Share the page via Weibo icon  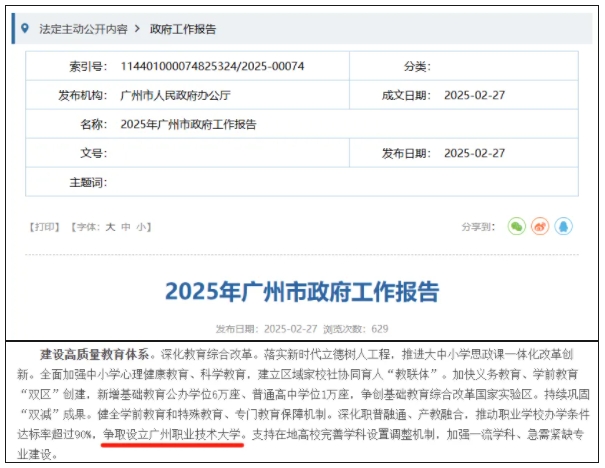540,226
